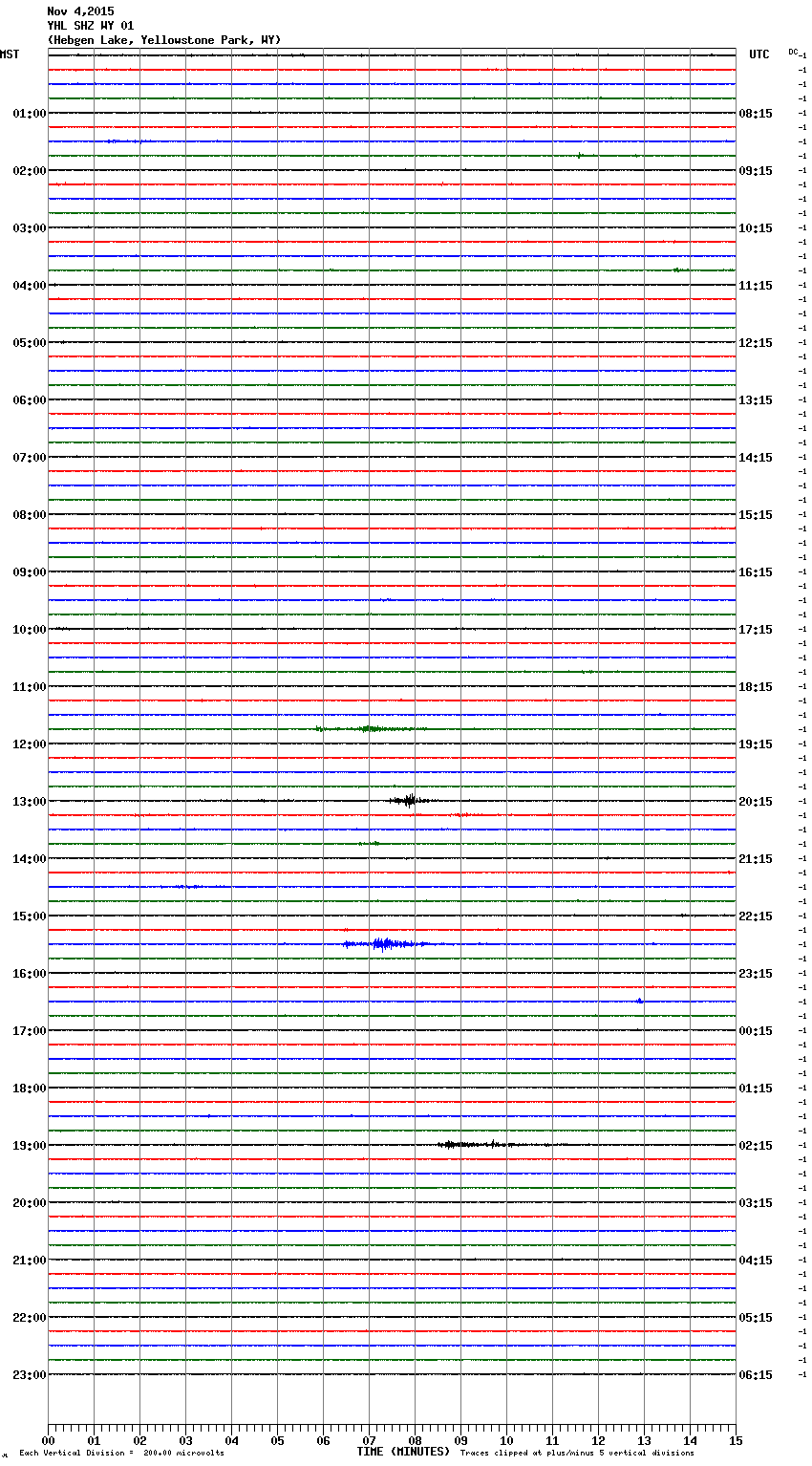812x1466 pixels.
Task: Select the "06:00" MST row label
Action: [30, 400]
